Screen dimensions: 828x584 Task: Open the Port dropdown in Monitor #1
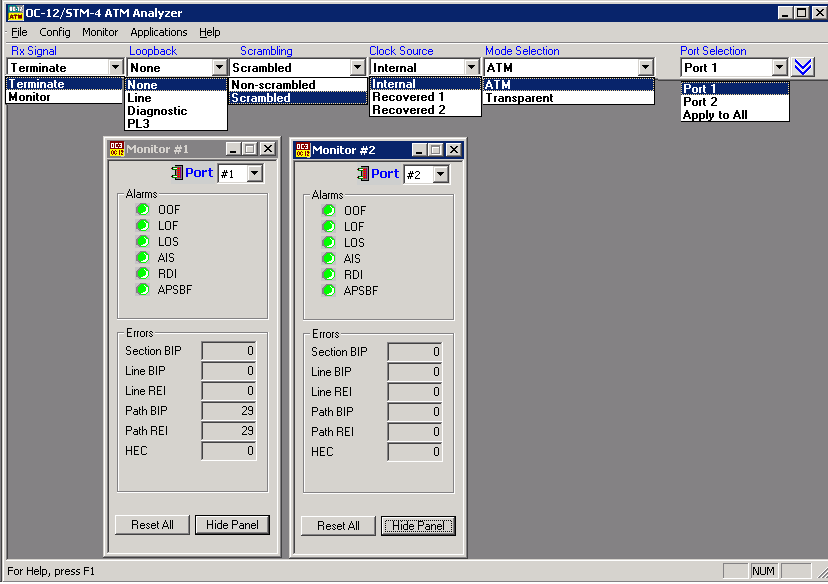coord(255,173)
